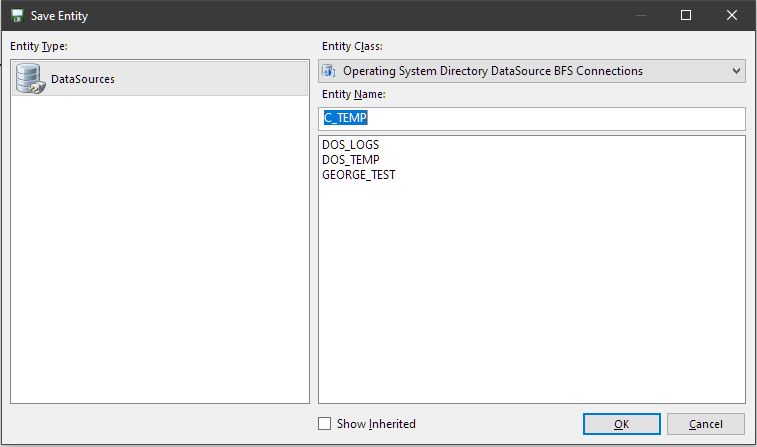Click the Entity Name input field
Viewport: 757px width, 447px height.
pos(532,119)
